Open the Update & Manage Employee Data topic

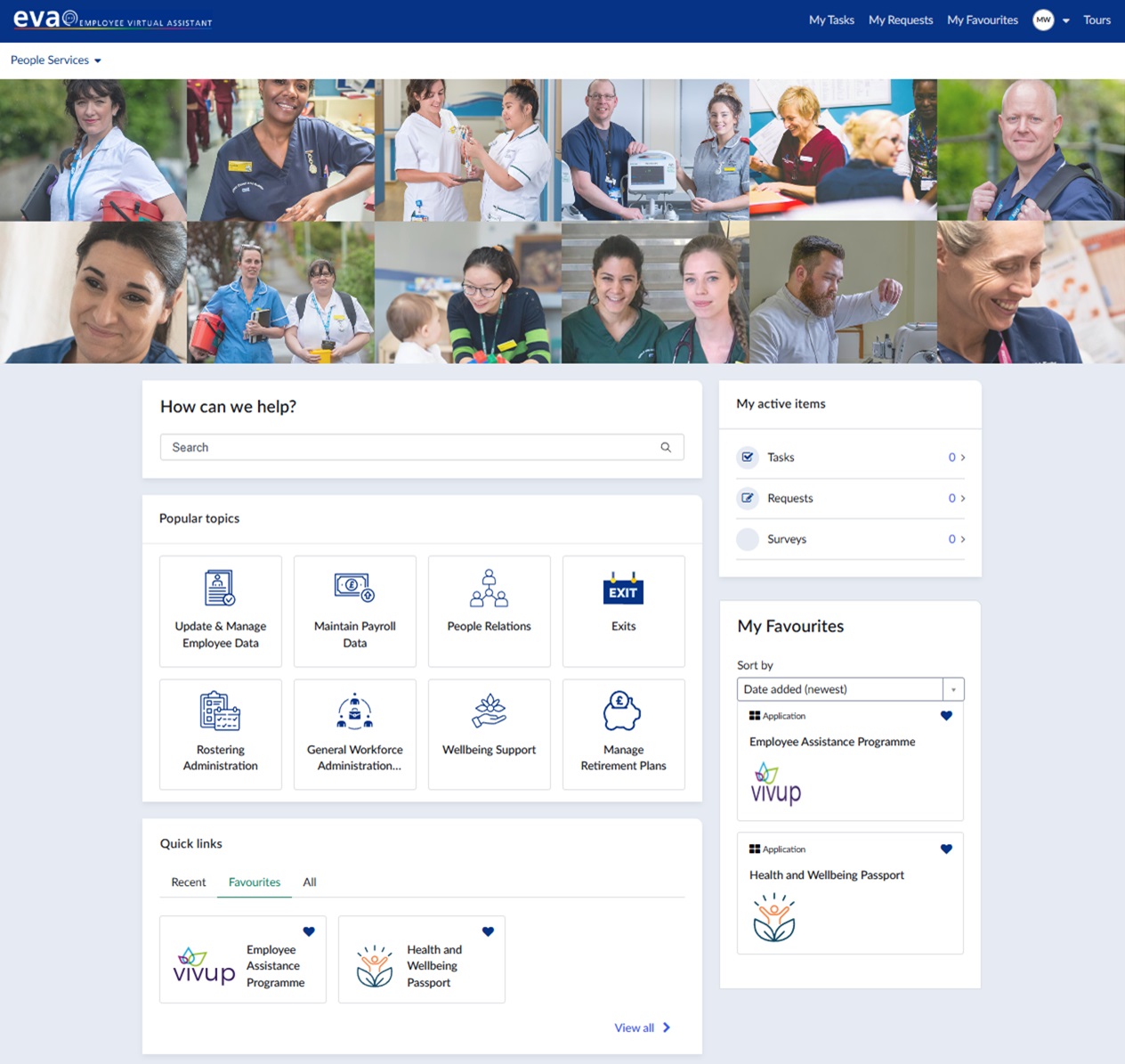221,611
